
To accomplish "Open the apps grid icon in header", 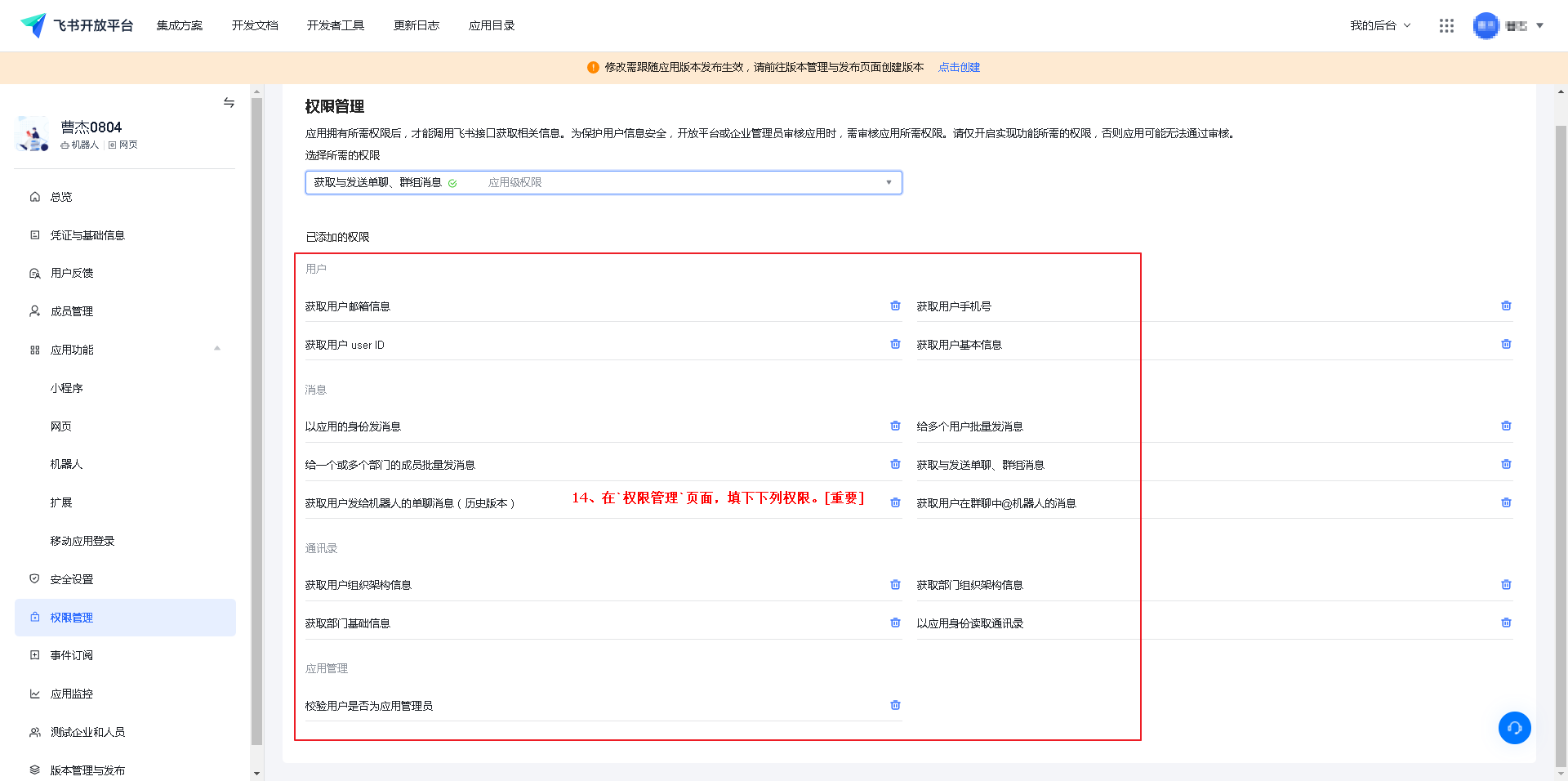I will pos(1446,25).
